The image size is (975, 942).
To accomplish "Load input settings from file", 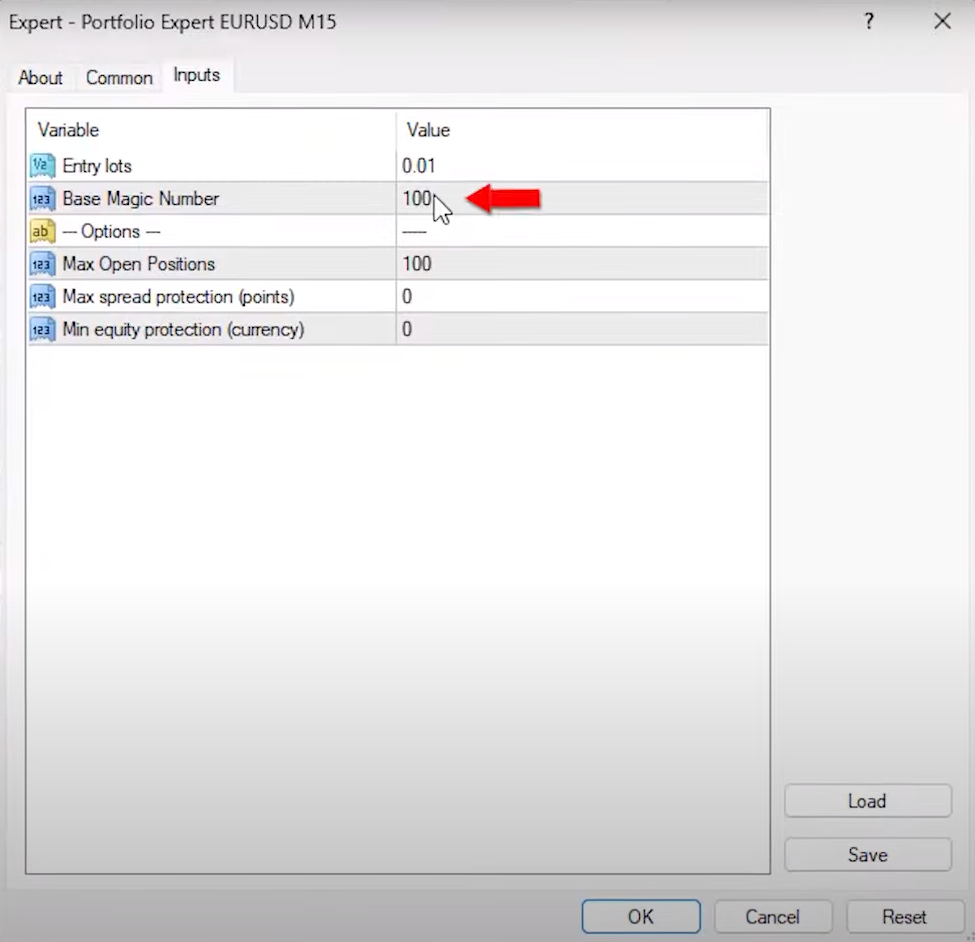I will pos(867,801).
